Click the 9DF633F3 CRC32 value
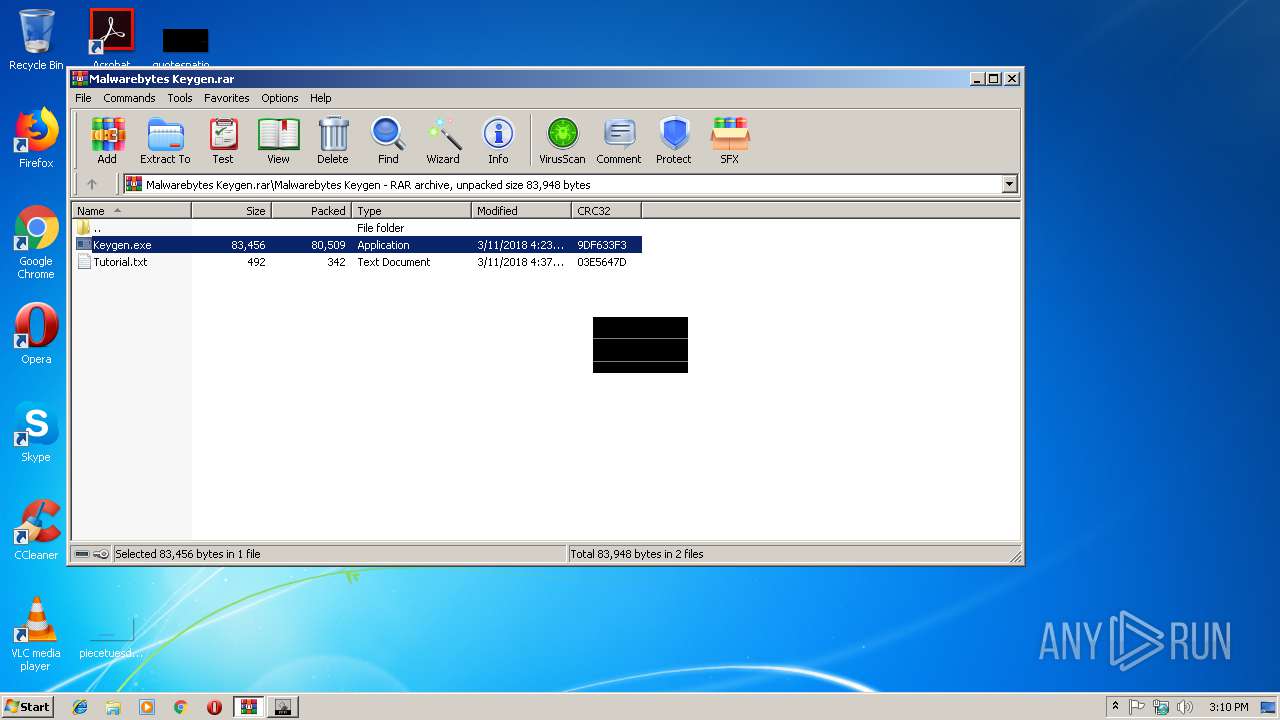Image resolution: width=1280 pixels, height=720 pixels. click(602, 245)
